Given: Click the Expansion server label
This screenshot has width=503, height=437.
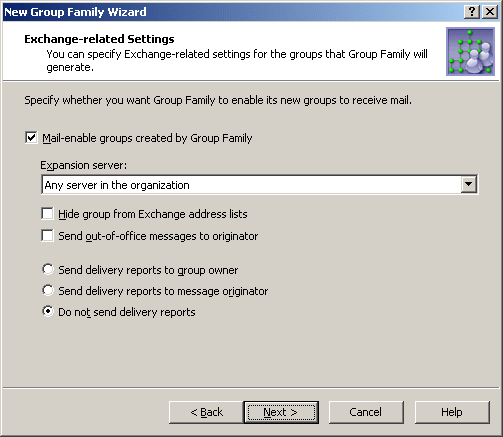Looking at the screenshot, I should coord(84,165).
